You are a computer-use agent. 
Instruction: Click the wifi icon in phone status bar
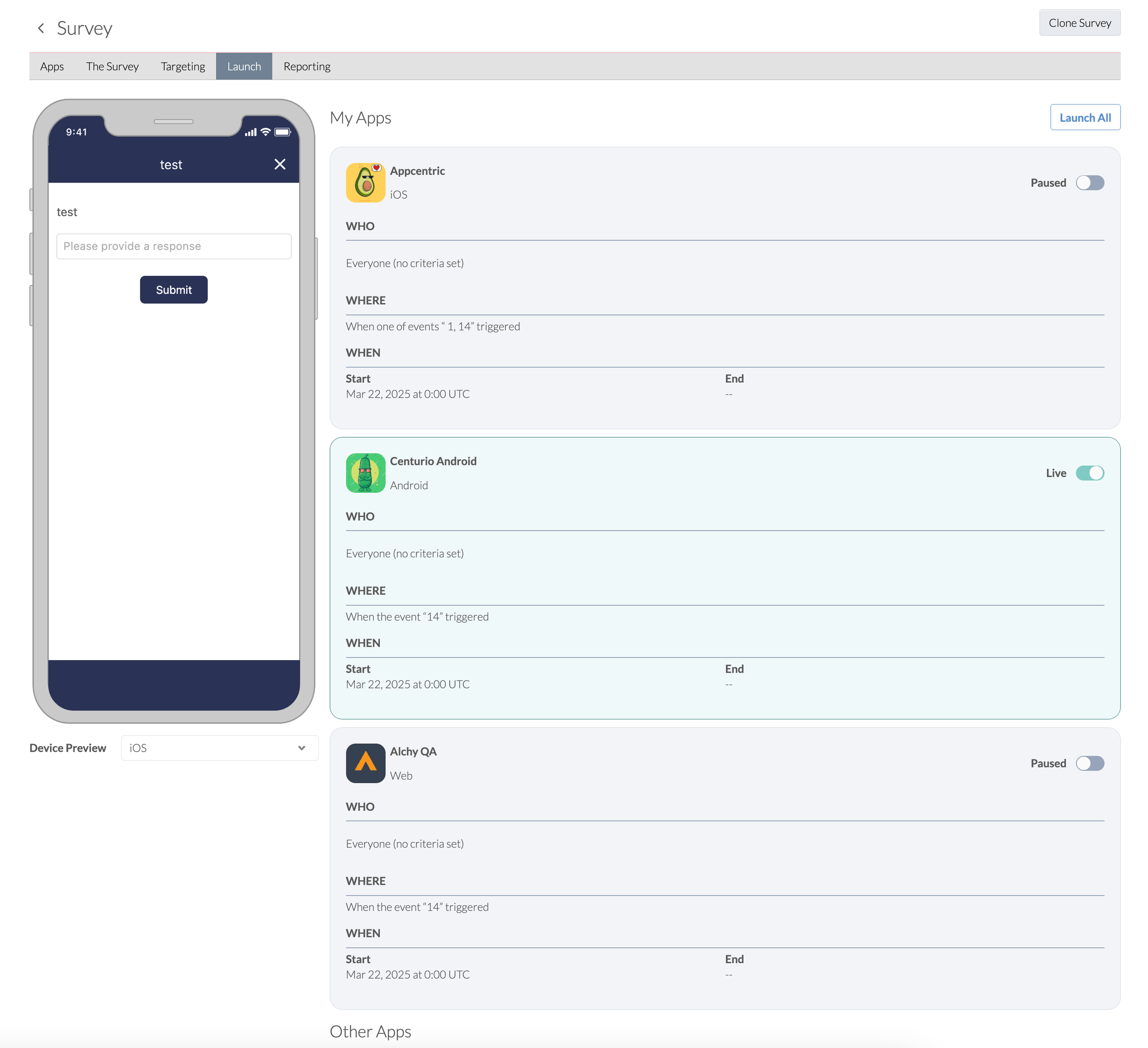(265, 132)
